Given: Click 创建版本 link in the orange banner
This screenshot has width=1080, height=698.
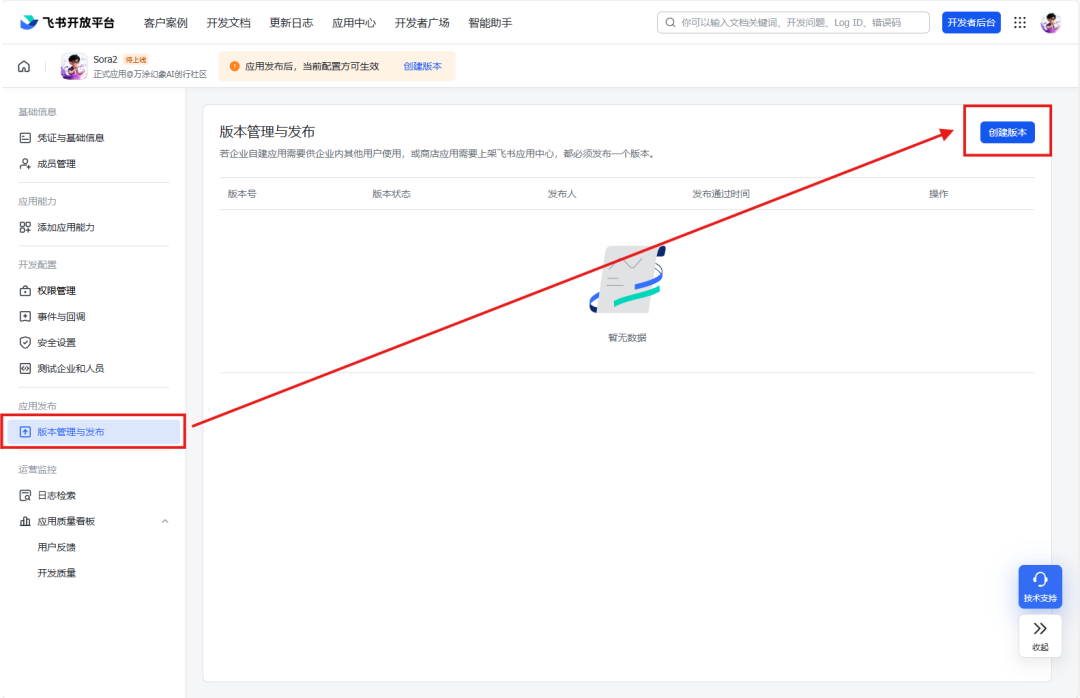Looking at the screenshot, I should tap(422, 67).
